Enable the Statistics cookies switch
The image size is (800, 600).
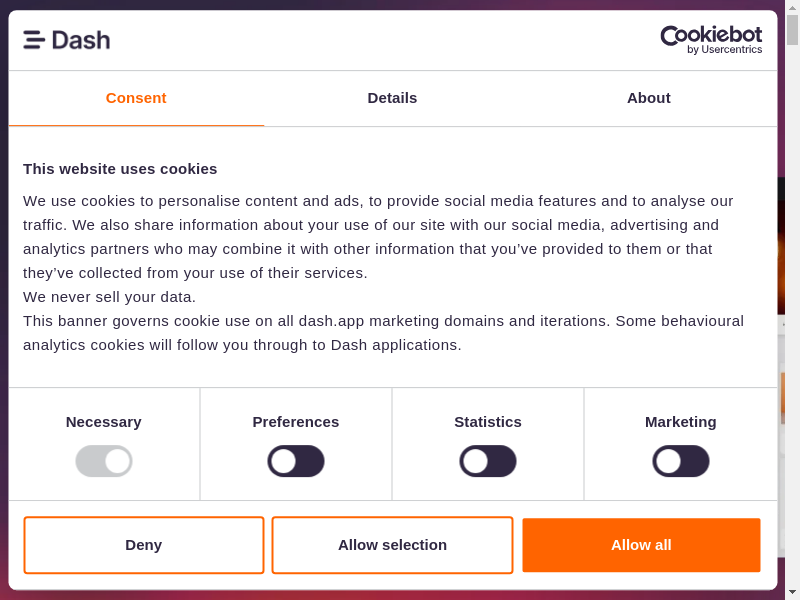coord(488,461)
